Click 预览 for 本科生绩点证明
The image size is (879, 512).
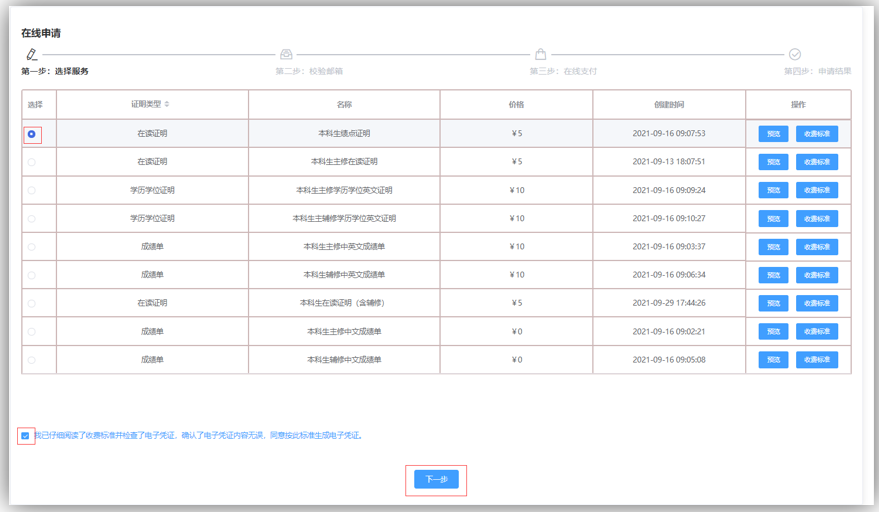click(x=773, y=134)
